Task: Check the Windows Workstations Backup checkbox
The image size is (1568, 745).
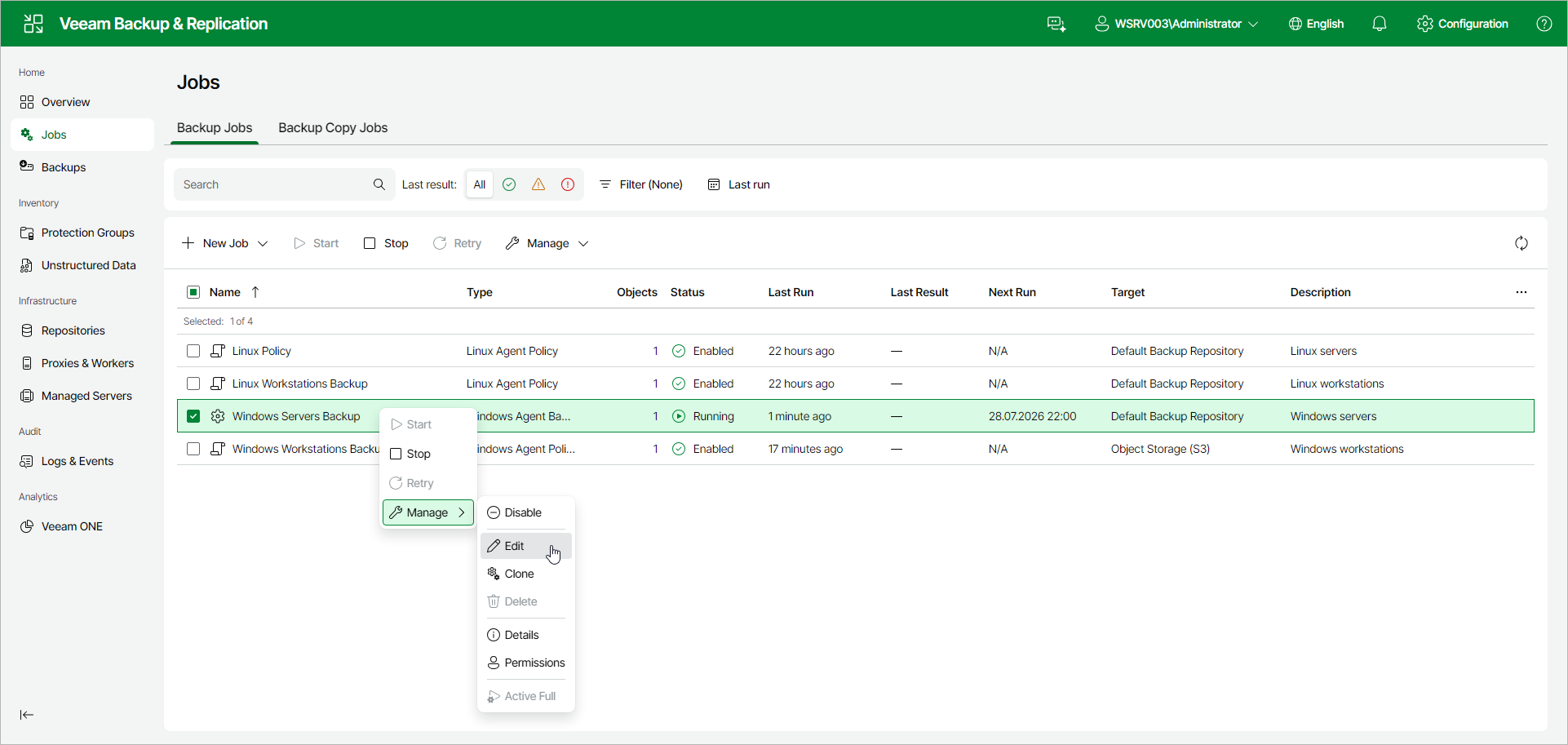Action: pyautogui.click(x=193, y=449)
